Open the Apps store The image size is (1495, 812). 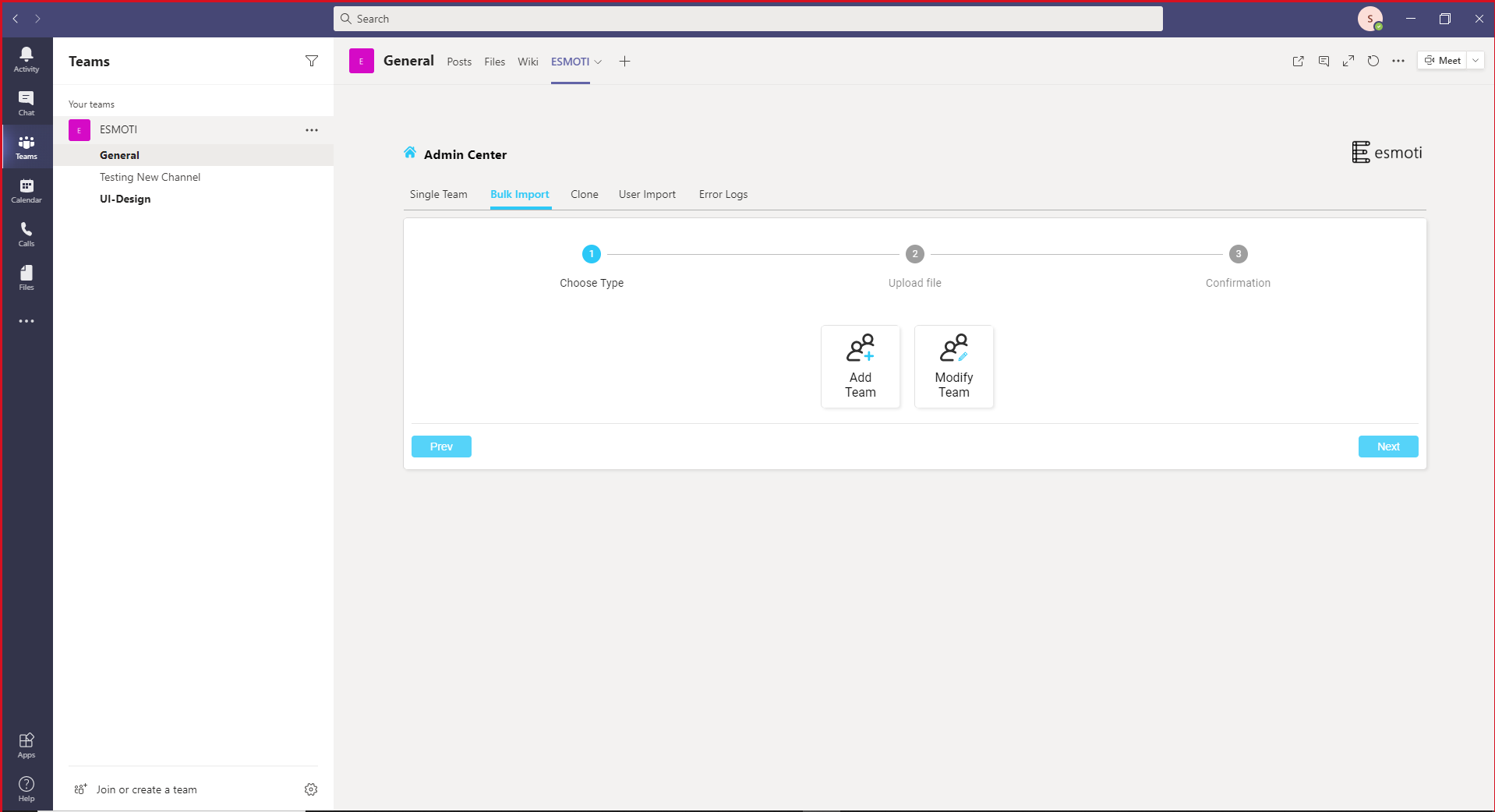27,745
